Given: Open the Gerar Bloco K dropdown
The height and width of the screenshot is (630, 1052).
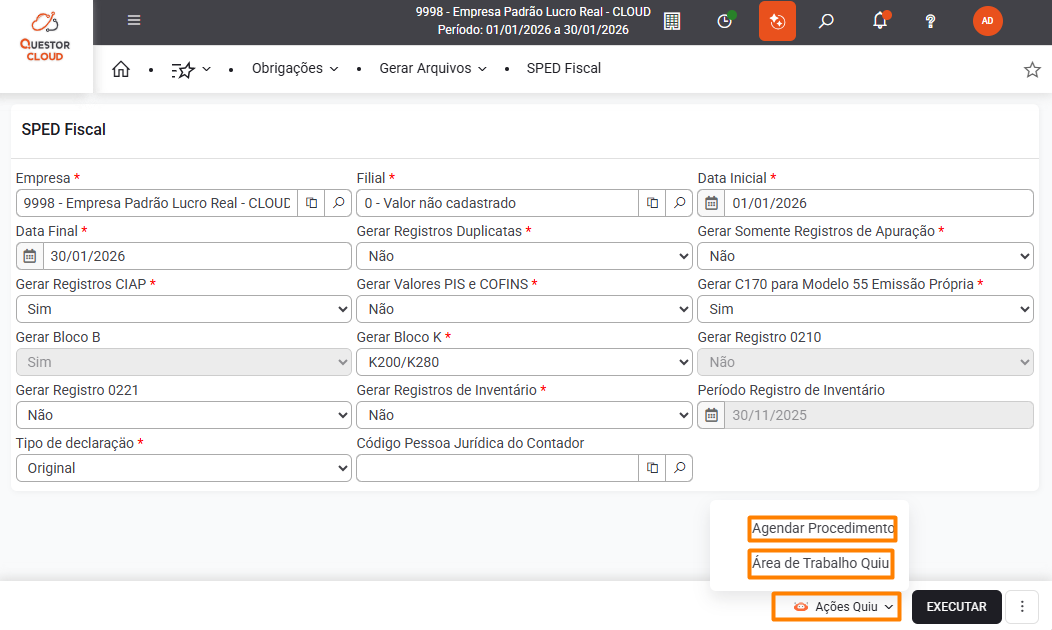Looking at the screenshot, I should tap(524, 362).
